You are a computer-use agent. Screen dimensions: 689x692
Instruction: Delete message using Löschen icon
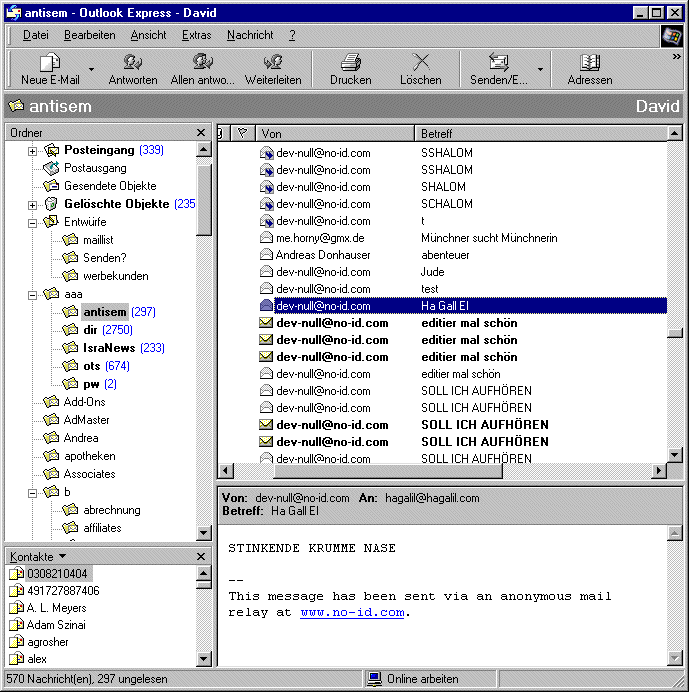(420, 63)
